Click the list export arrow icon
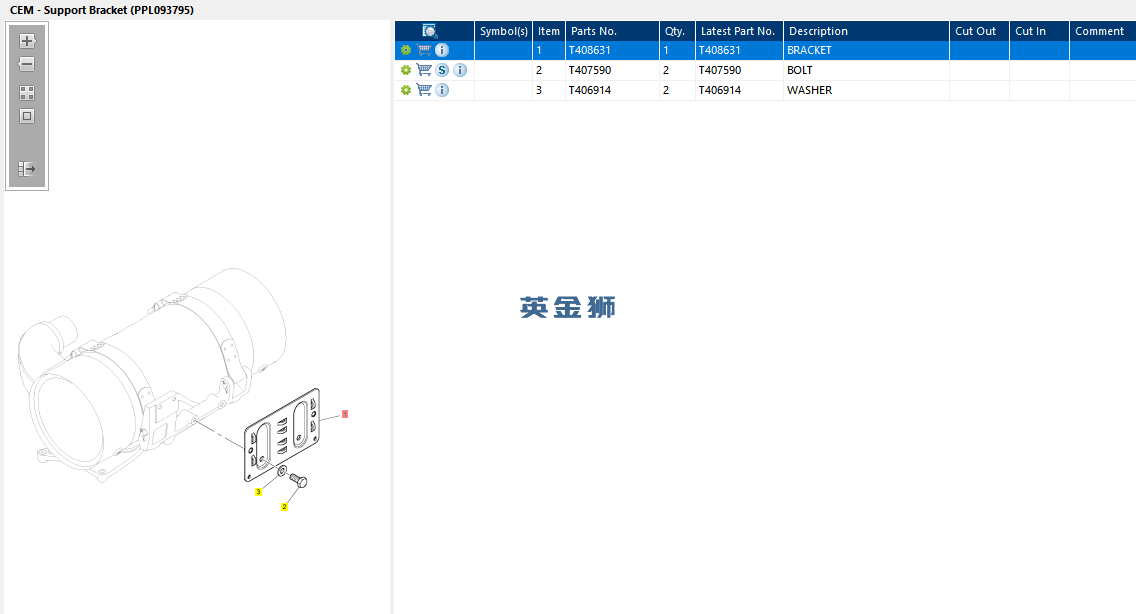The image size is (1136, 614). pyautogui.click(x=27, y=169)
